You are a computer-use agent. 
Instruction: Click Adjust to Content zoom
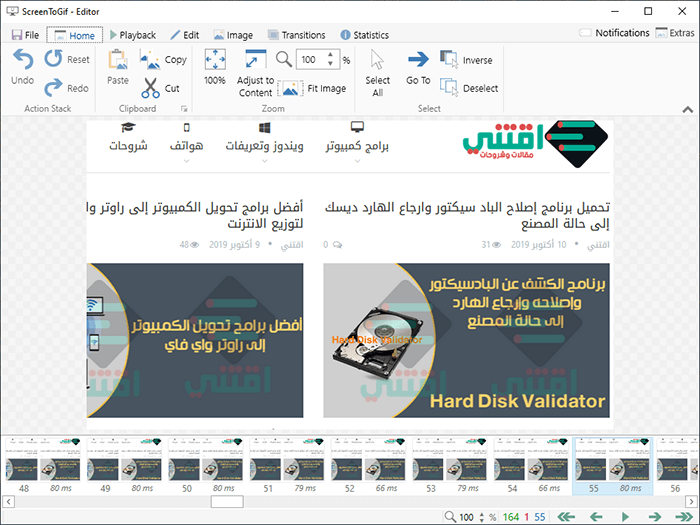(x=255, y=73)
